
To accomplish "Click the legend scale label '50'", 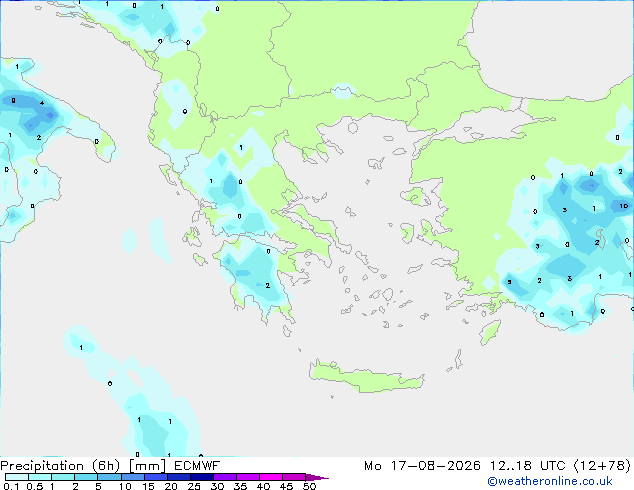I will 309,486.
